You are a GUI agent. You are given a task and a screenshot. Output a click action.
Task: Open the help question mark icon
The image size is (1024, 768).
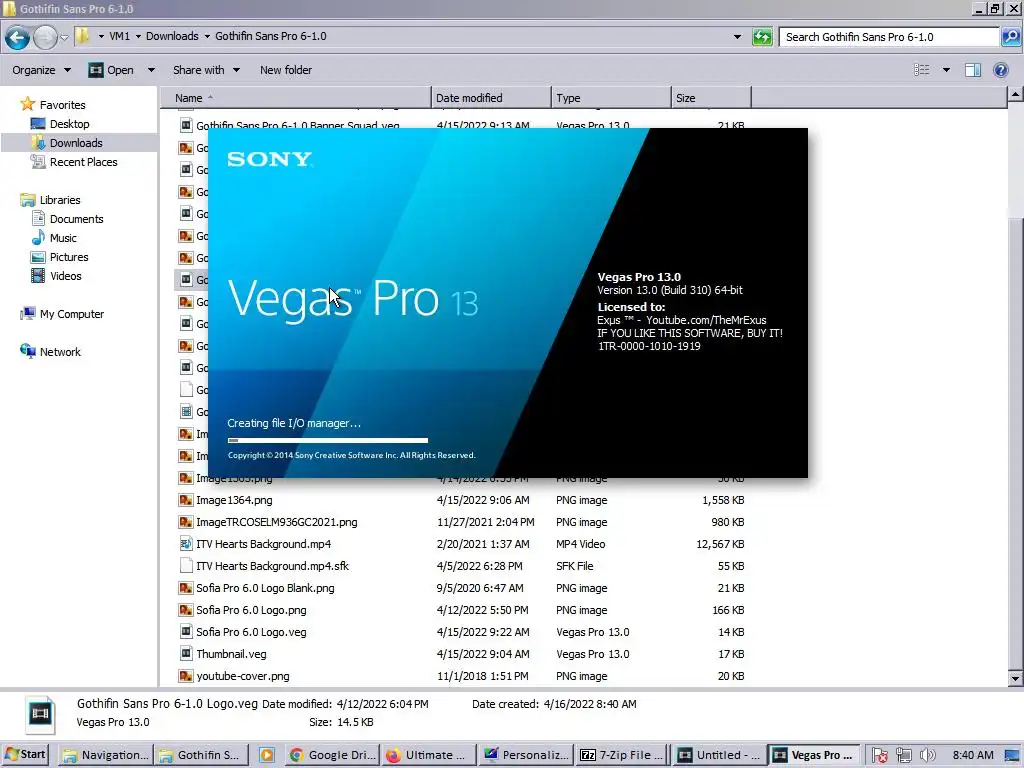(1000, 70)
